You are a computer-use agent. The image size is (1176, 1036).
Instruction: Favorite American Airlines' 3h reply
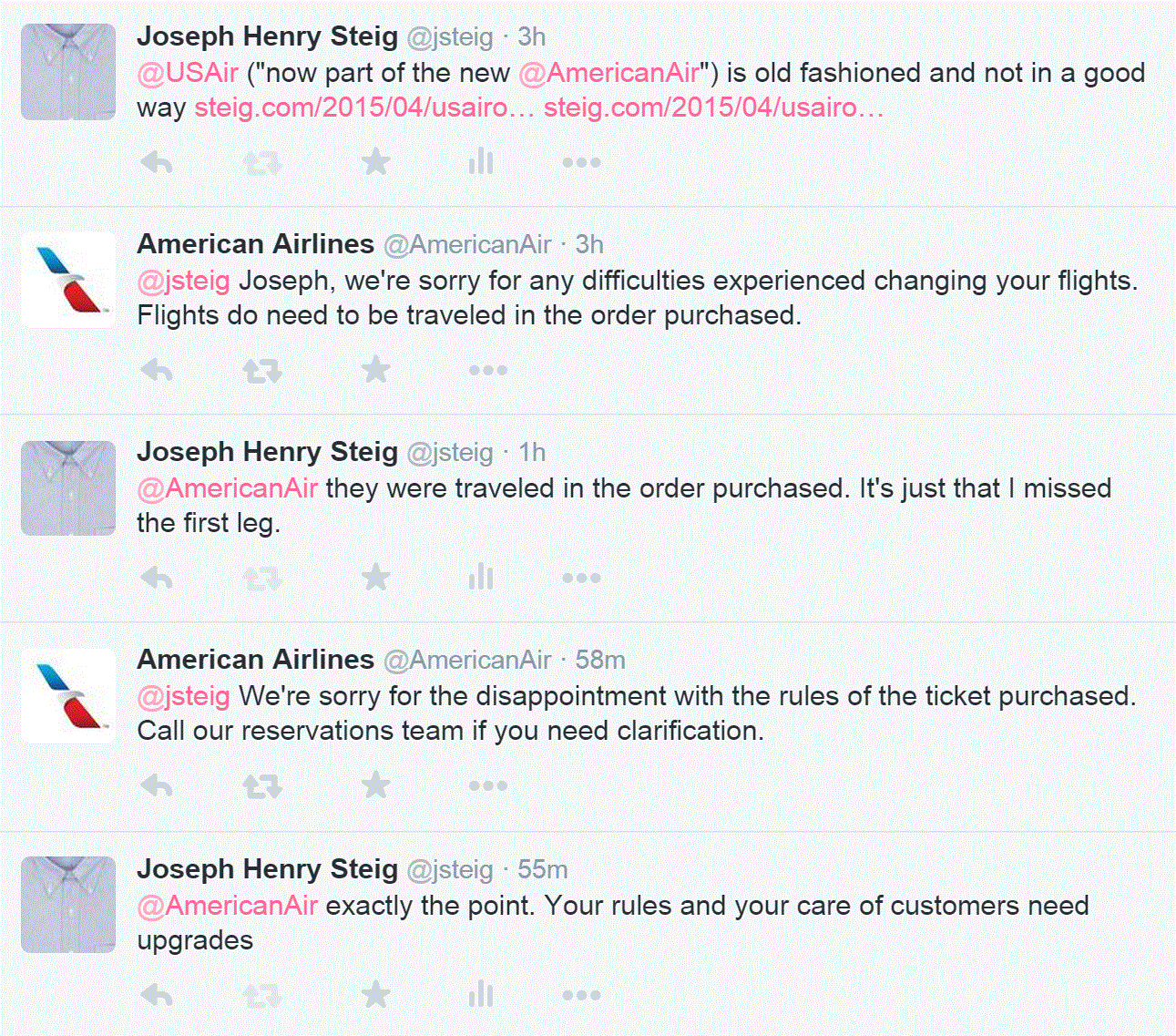tap(375, 371)
